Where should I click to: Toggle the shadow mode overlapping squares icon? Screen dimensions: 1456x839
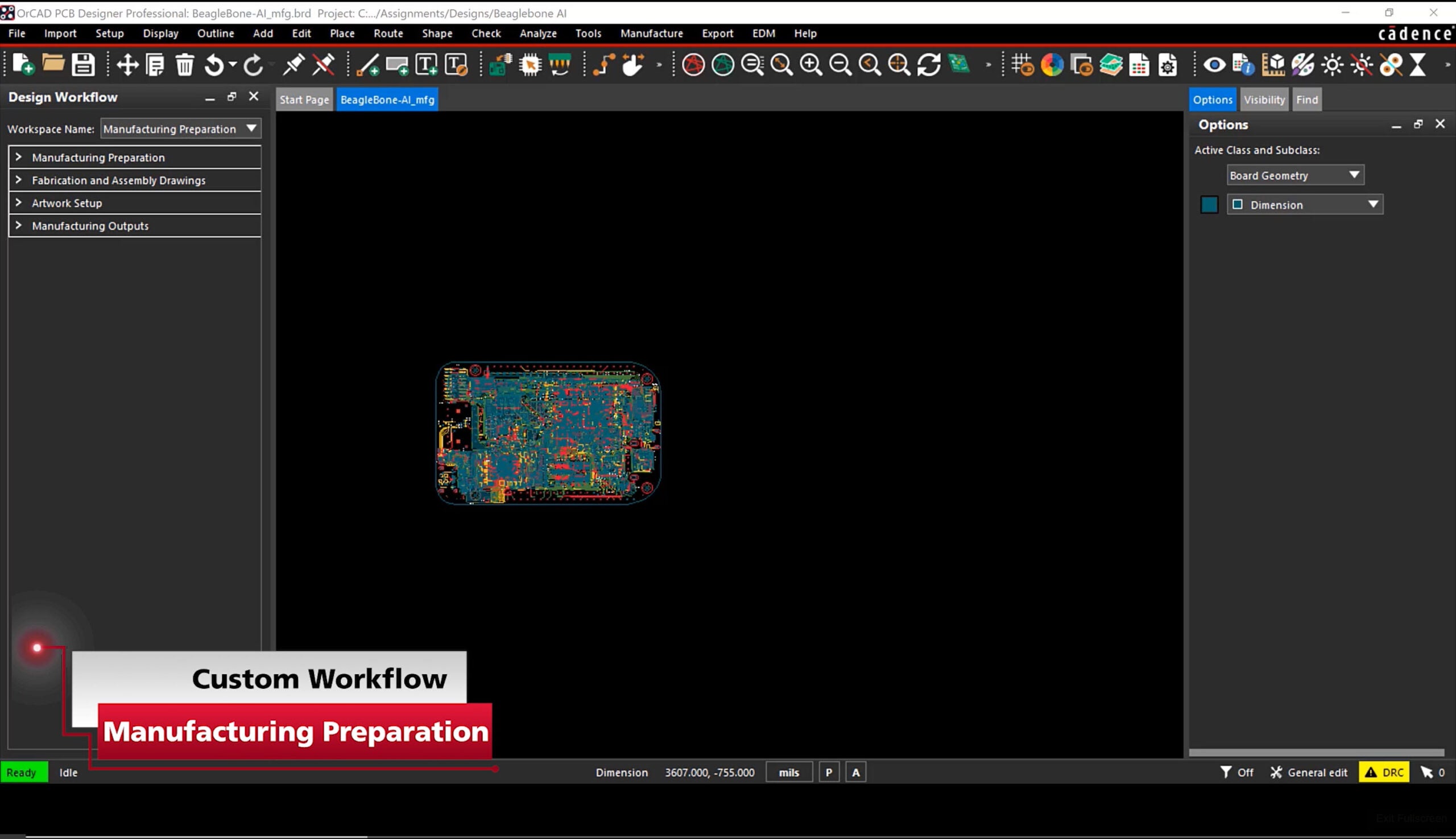(1081, 65)
